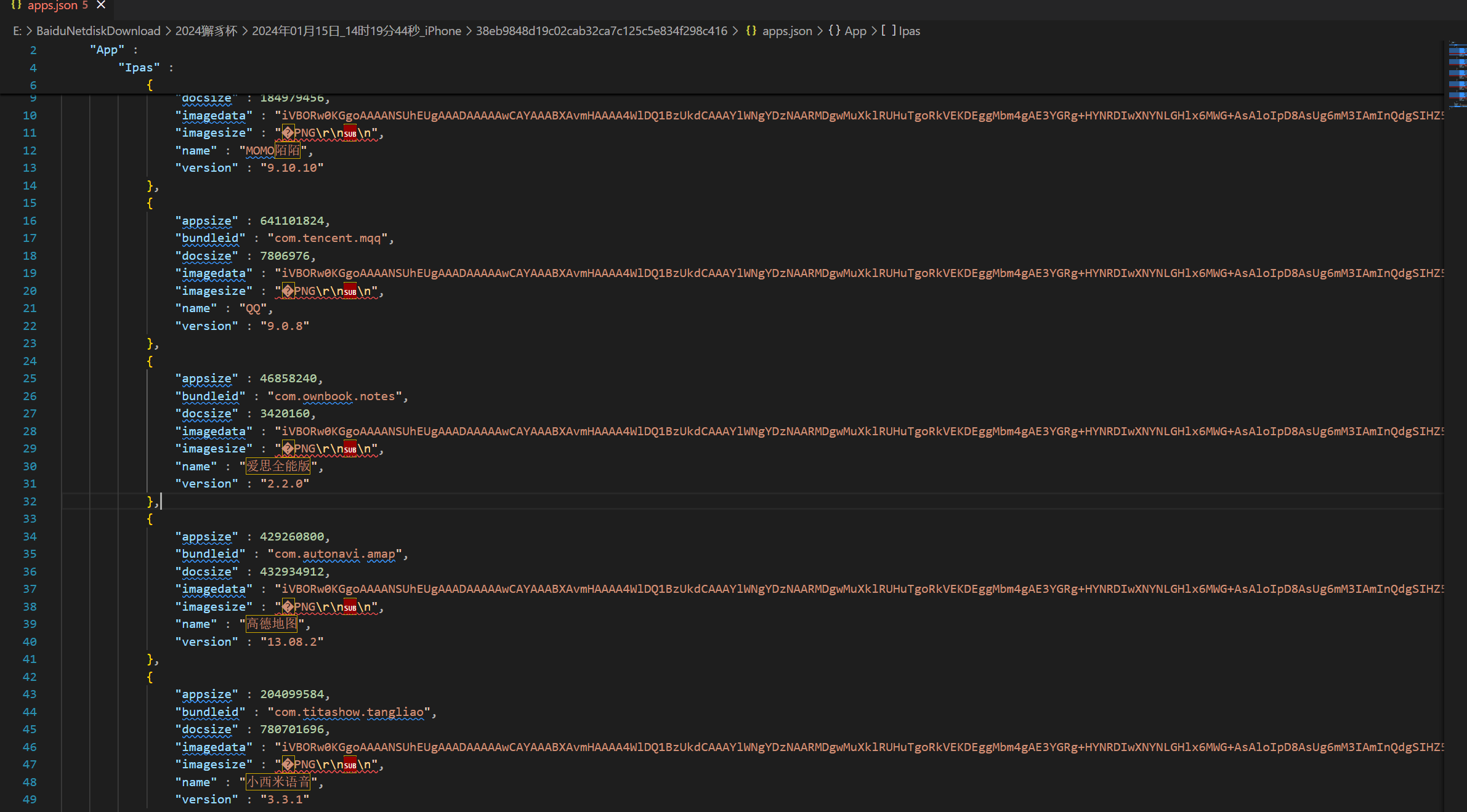Click the bundle id "com.ownbook.notes"
The image size is (1467, 812).
click(334, 396)
